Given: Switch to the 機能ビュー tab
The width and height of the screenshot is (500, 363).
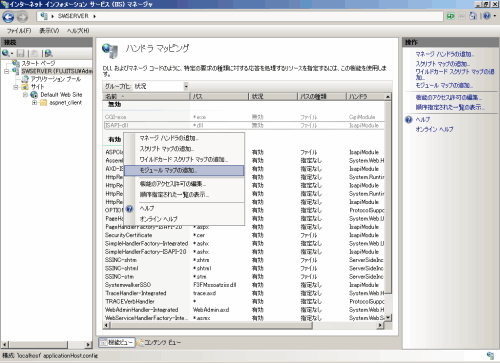Looking at the screenshot, I should (117, 342).
